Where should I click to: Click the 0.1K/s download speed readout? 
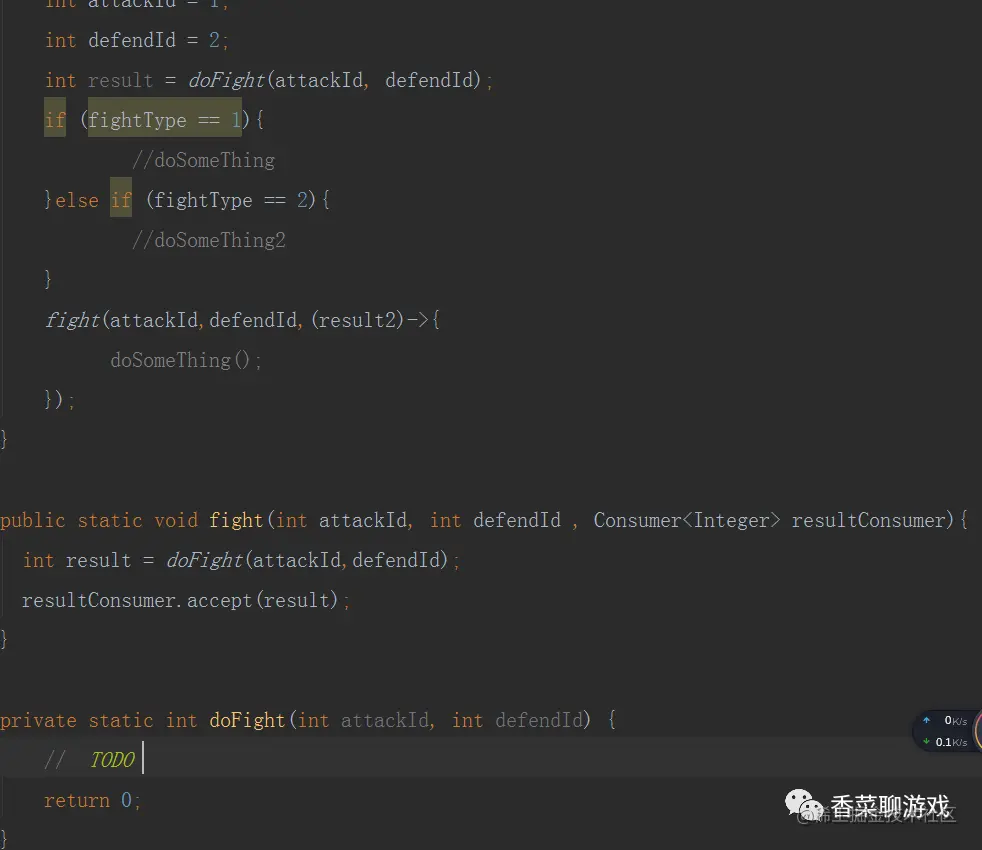point(951,742)
